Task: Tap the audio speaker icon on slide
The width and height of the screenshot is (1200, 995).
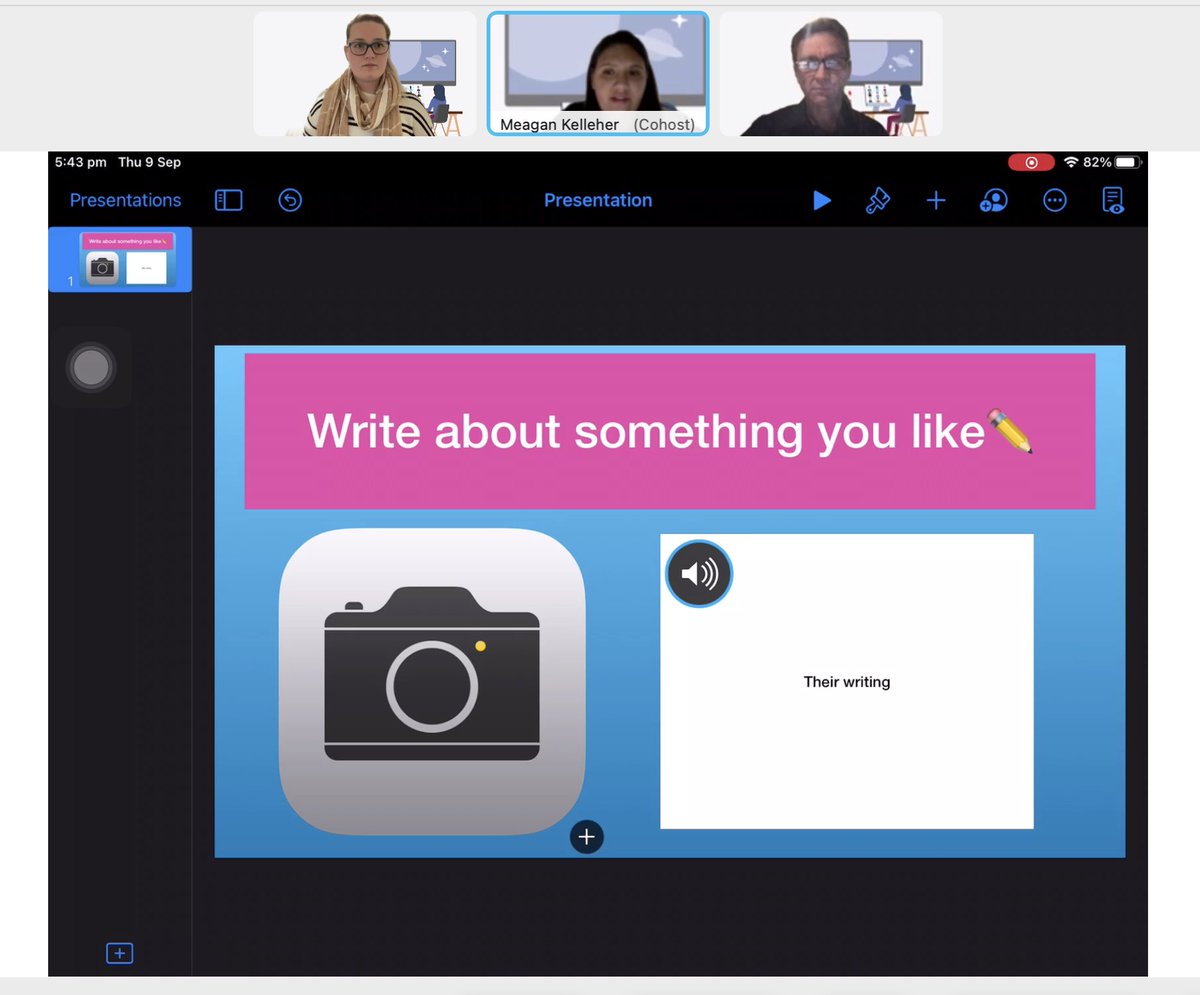Action: coord(699,574)
